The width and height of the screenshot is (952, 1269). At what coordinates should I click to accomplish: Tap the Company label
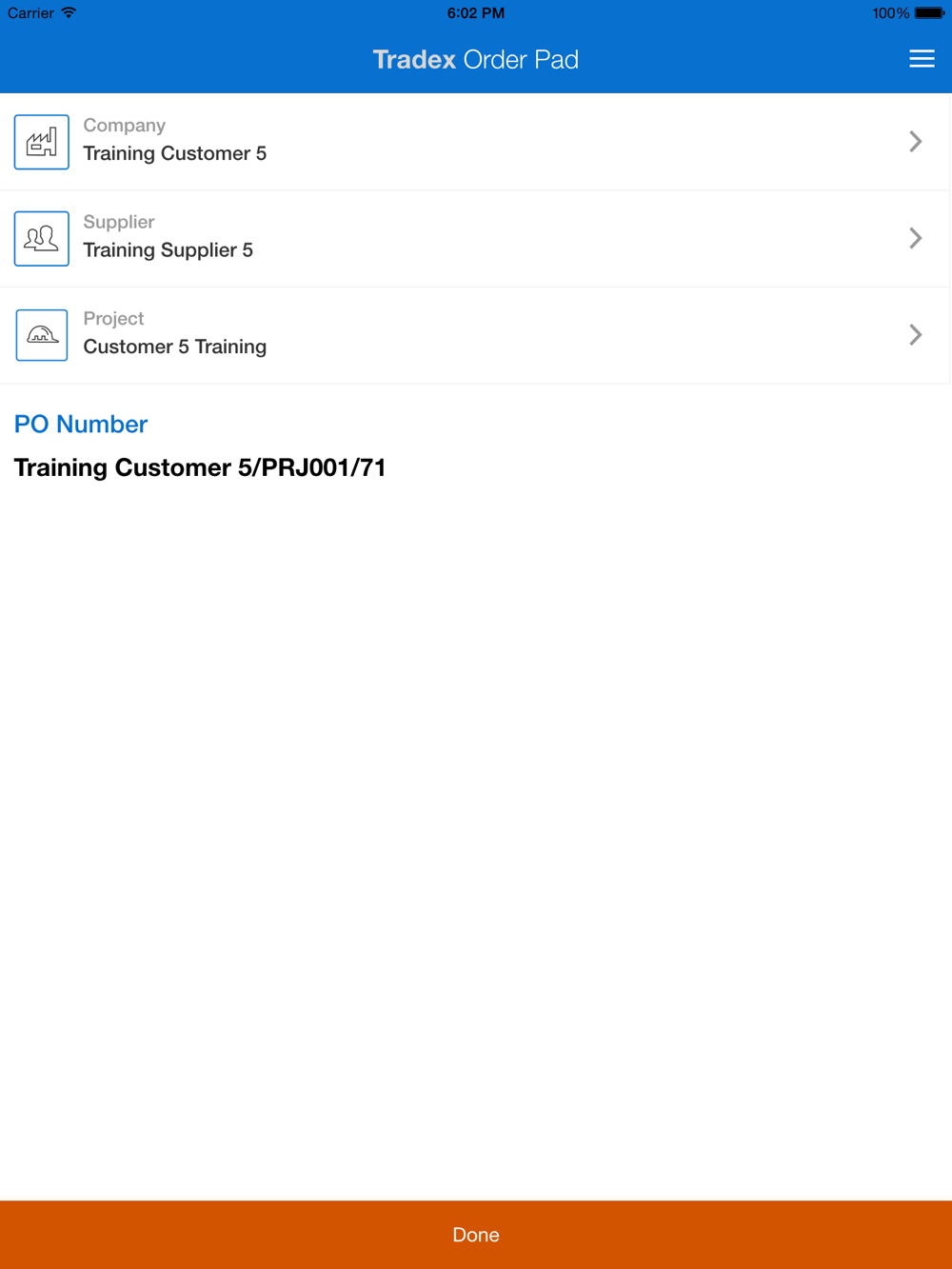pyautogui.click(x=125, y=126)
